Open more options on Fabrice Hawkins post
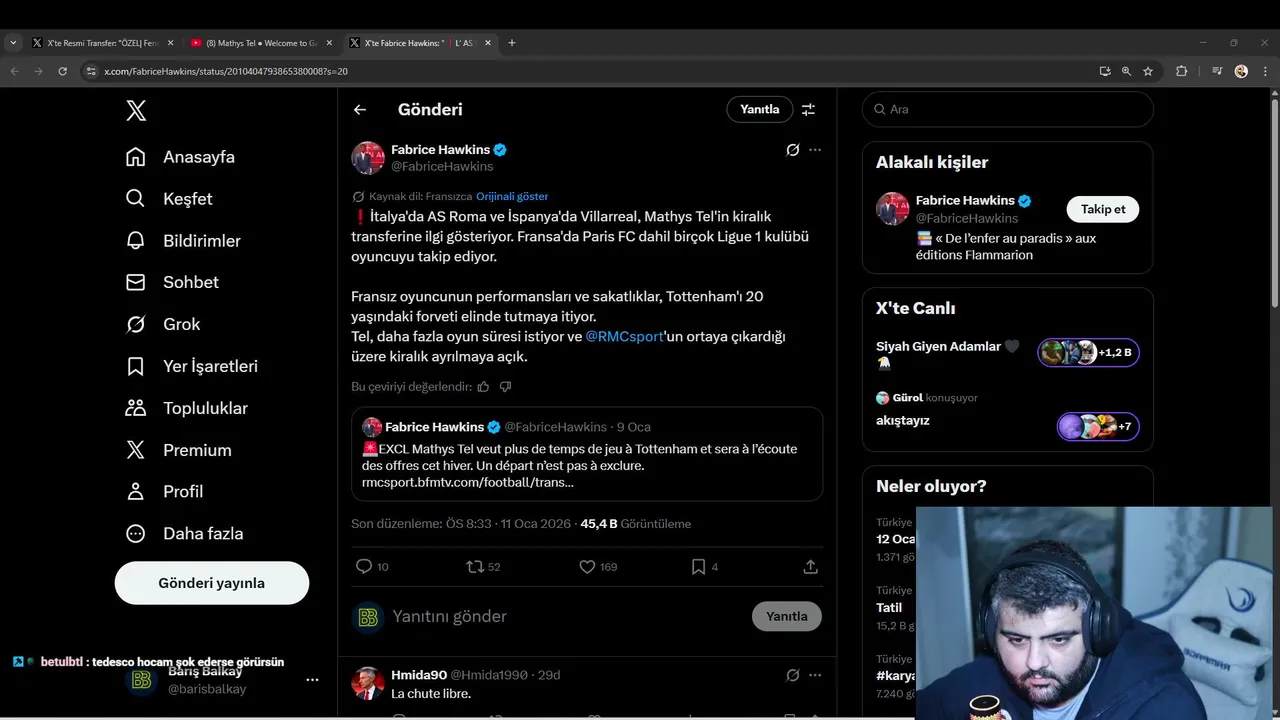This screenshot has height=720, width=1280. (x=815, y=150)
